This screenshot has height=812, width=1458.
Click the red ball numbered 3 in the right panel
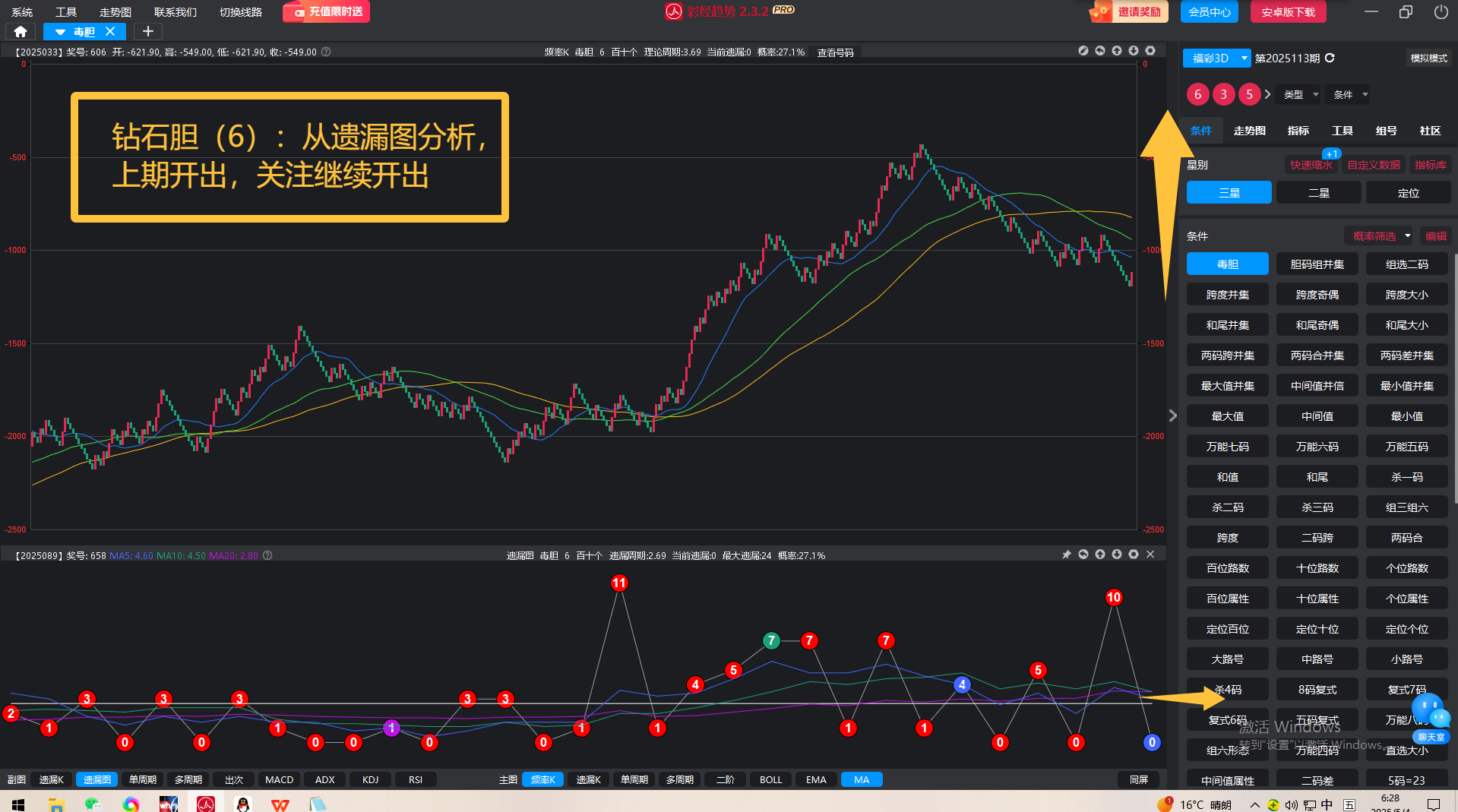click(x=1223, y=94)
